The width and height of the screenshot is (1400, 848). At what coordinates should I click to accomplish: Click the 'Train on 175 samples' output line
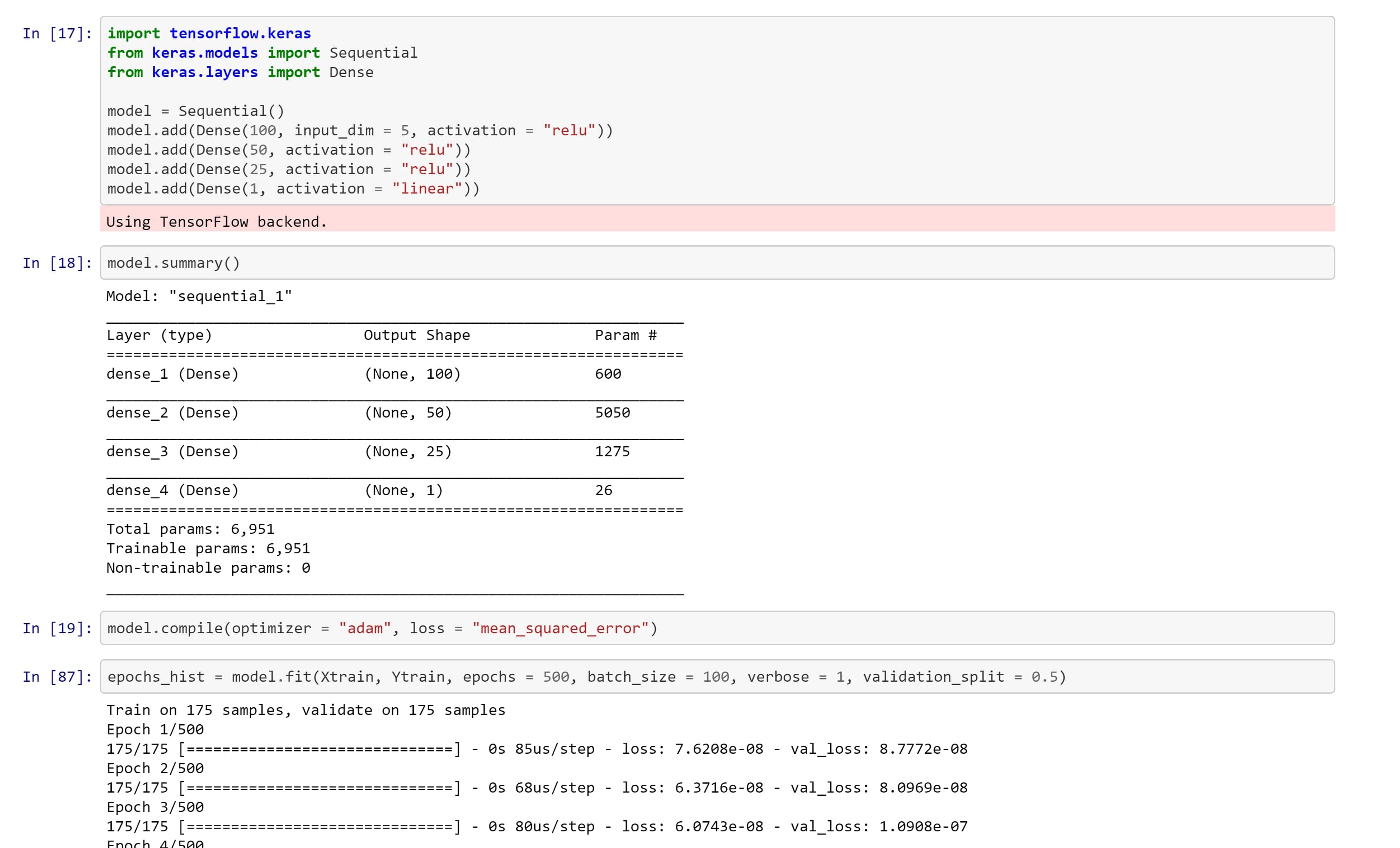[306, 710]
